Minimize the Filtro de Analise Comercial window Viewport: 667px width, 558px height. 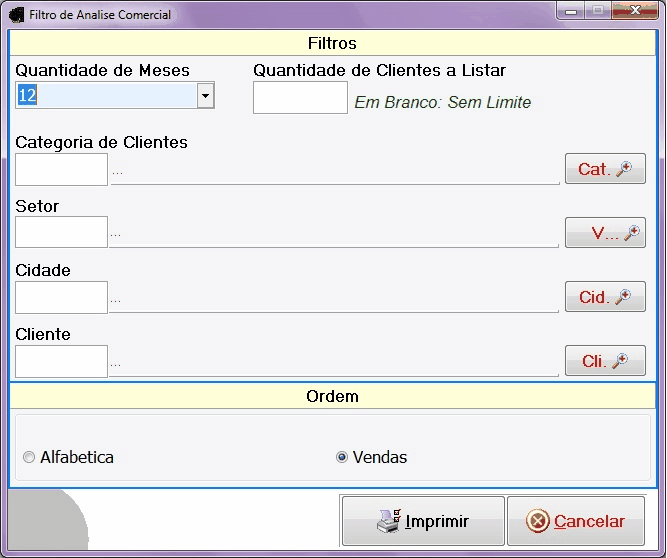(570, 11)
